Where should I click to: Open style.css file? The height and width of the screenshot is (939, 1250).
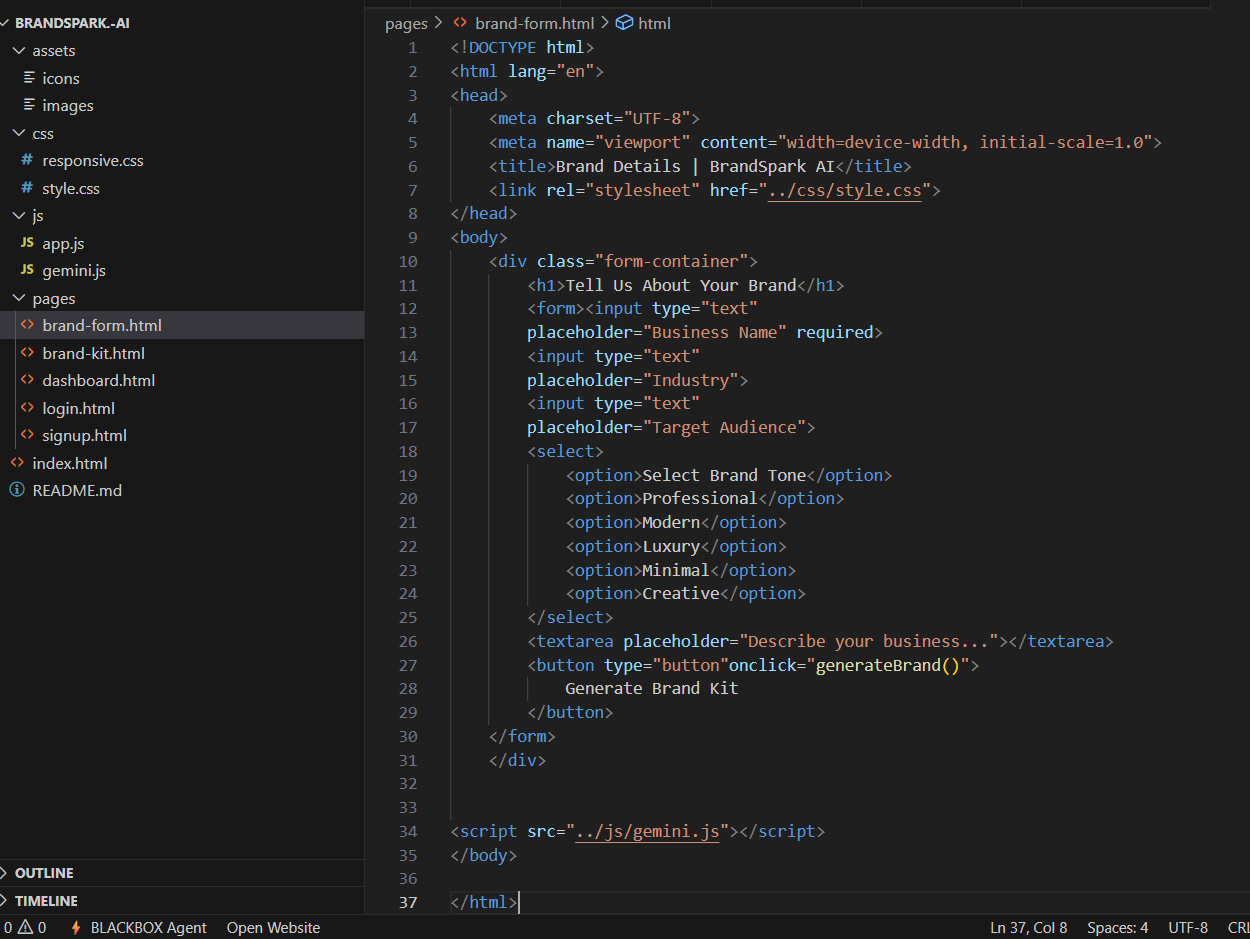click(71, 188)
